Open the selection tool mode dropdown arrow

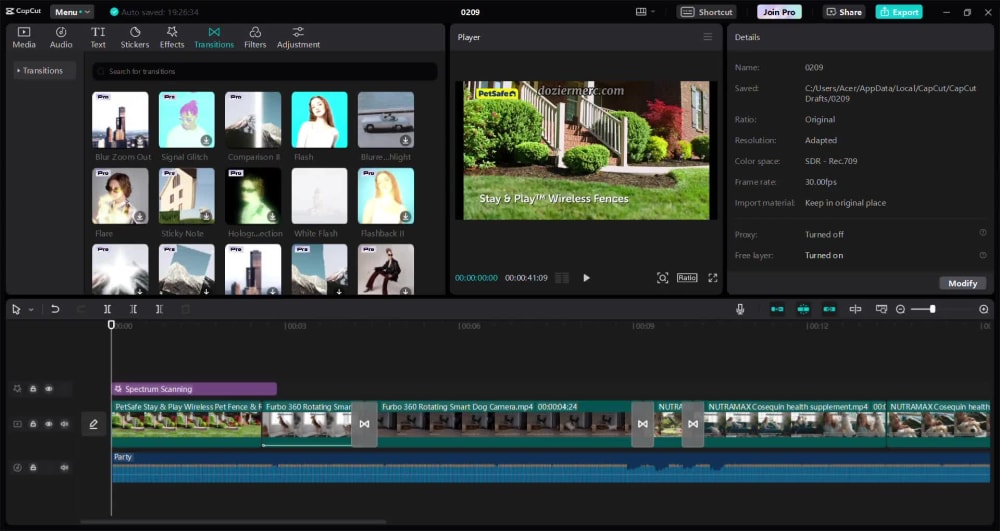click(x=31, y=310)
